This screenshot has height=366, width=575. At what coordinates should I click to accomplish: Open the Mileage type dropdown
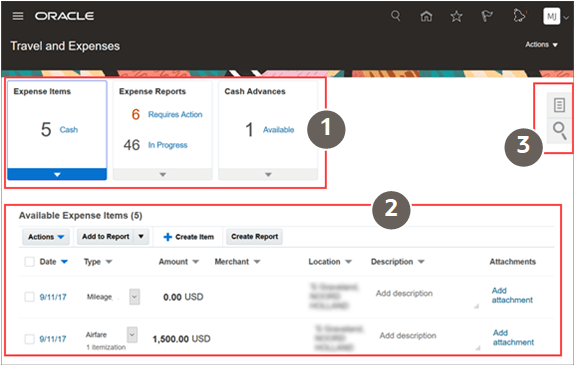click(x=135, y=297)
